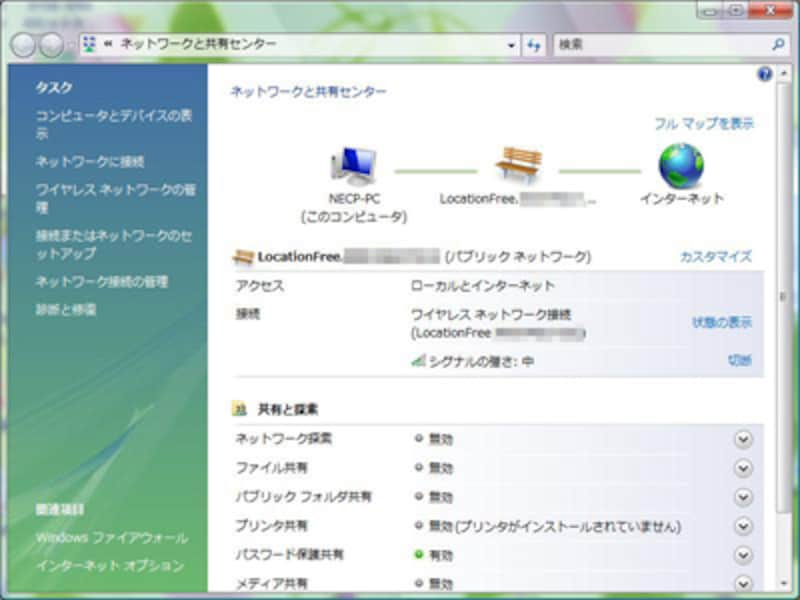
Task: Click the ネットワークと共有センター page heading
Action: coord(309,92)
